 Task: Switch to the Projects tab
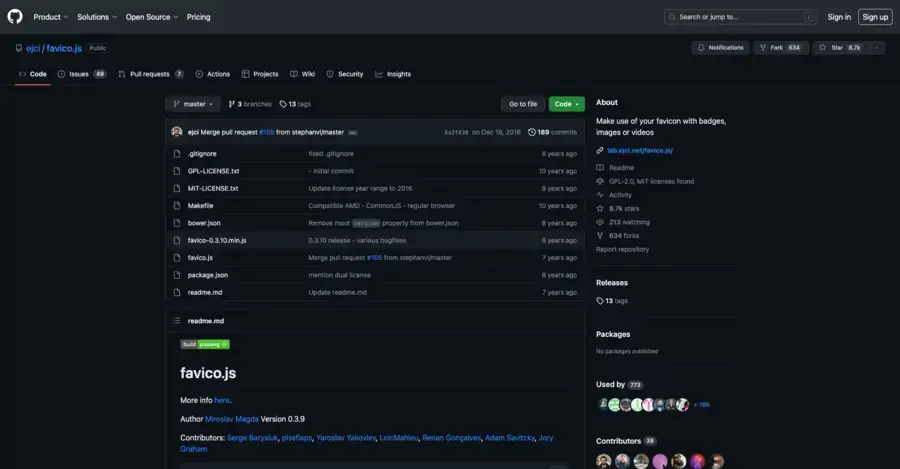[x=260, y=74]
